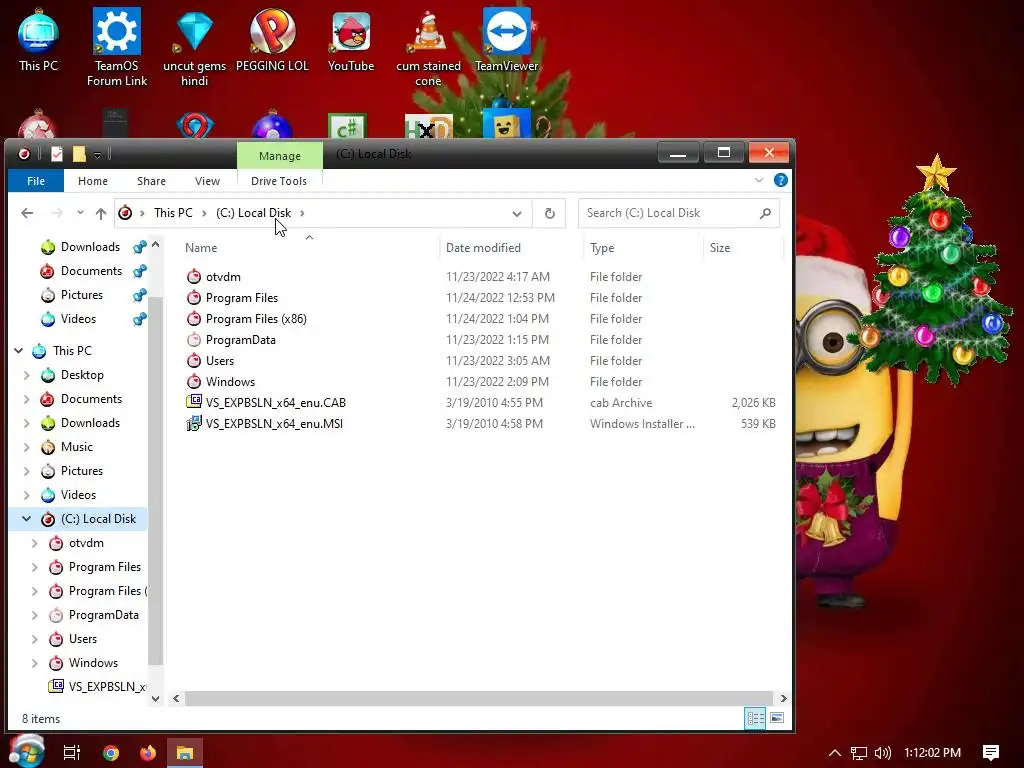Open the Drive Tools ribbon tab
This screenshot has width=1024, height=768.
coord(279,181)
